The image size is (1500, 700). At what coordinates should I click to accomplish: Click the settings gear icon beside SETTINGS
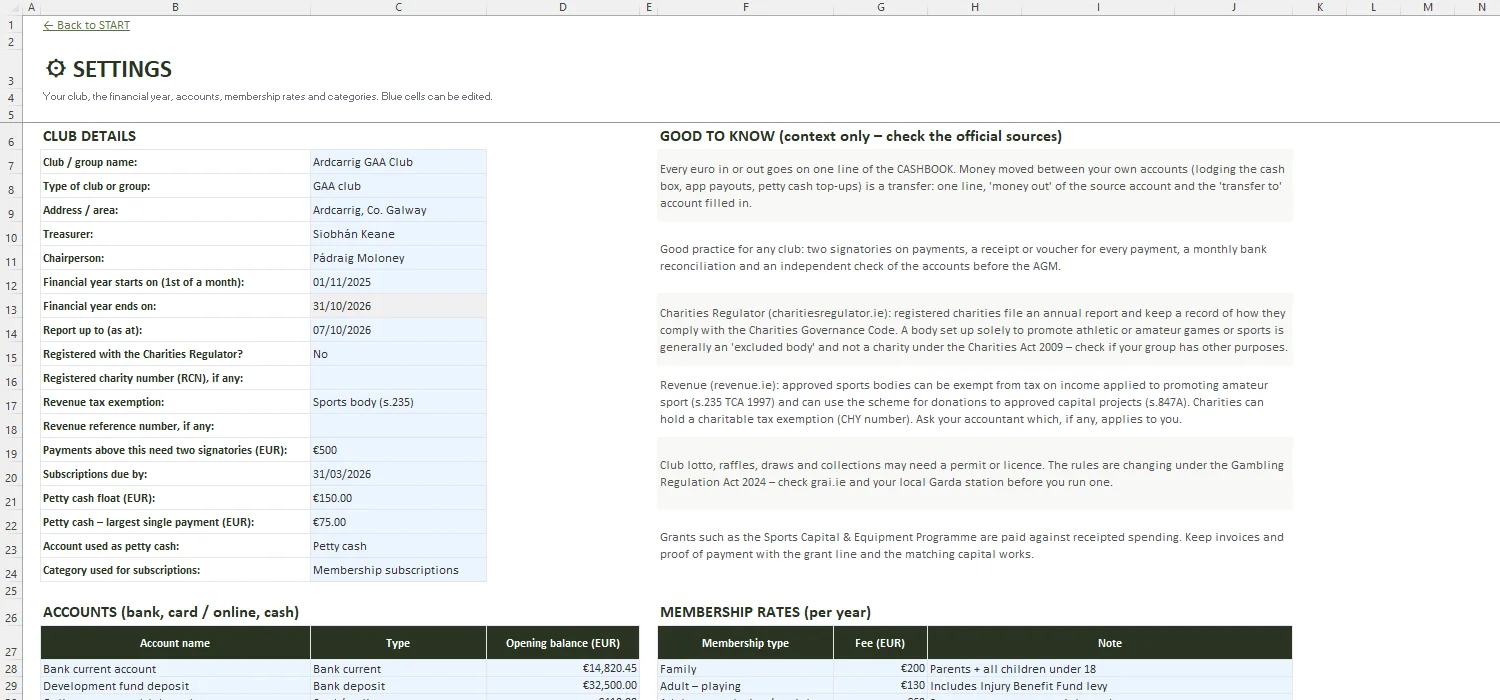(56, 69)
